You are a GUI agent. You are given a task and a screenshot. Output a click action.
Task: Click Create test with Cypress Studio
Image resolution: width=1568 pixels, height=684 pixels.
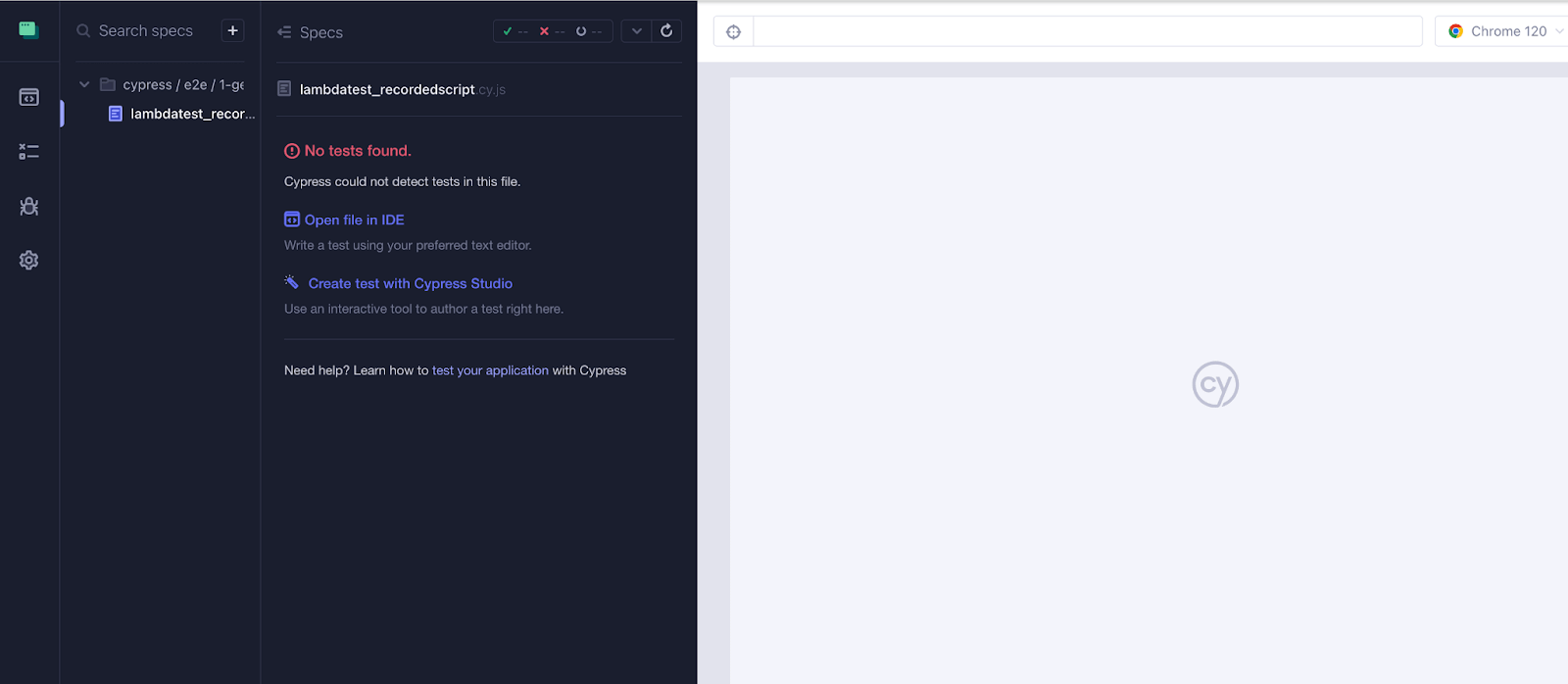point(410,283)
